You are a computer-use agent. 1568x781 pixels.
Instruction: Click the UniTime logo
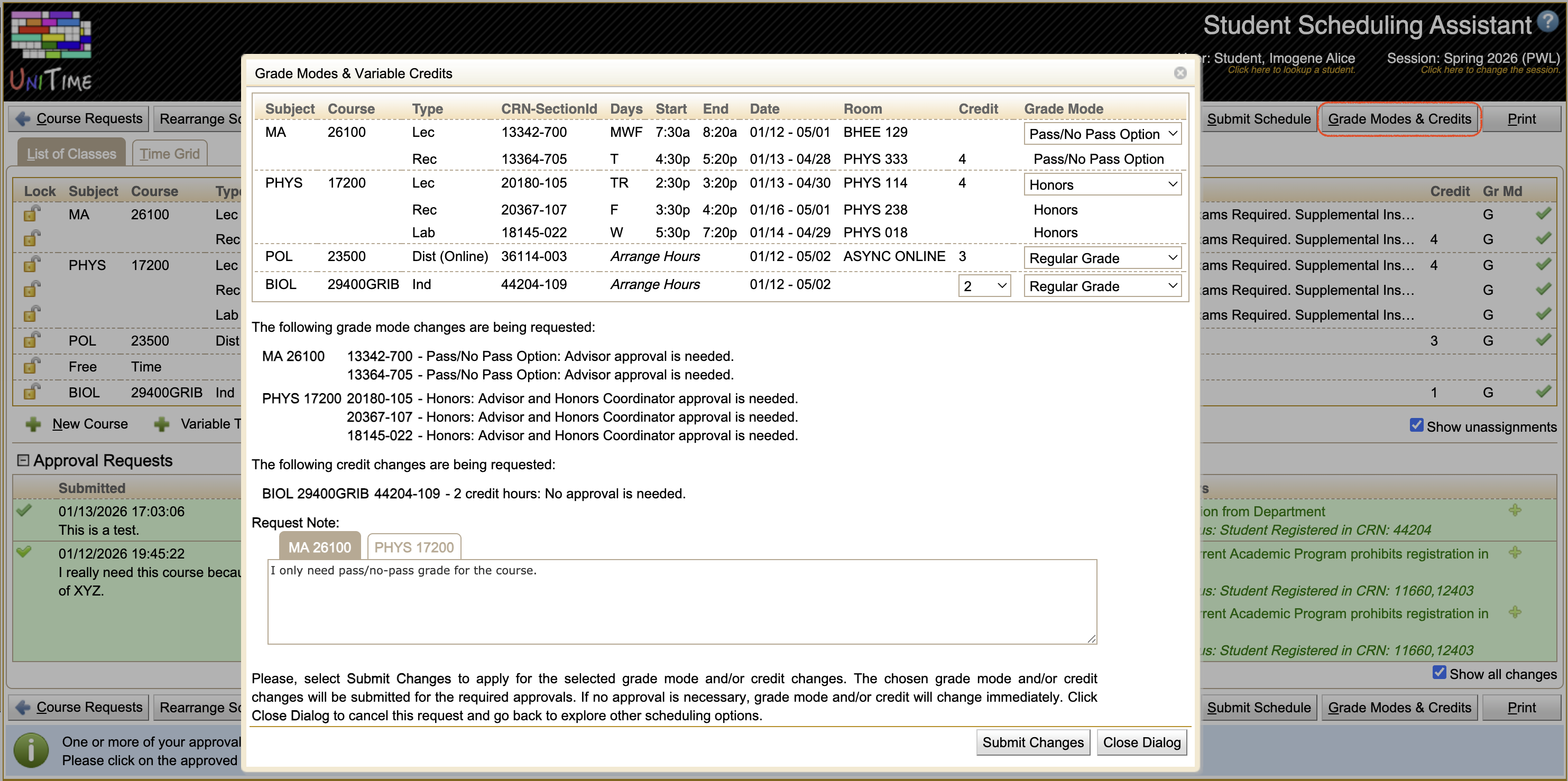[50, 49]
